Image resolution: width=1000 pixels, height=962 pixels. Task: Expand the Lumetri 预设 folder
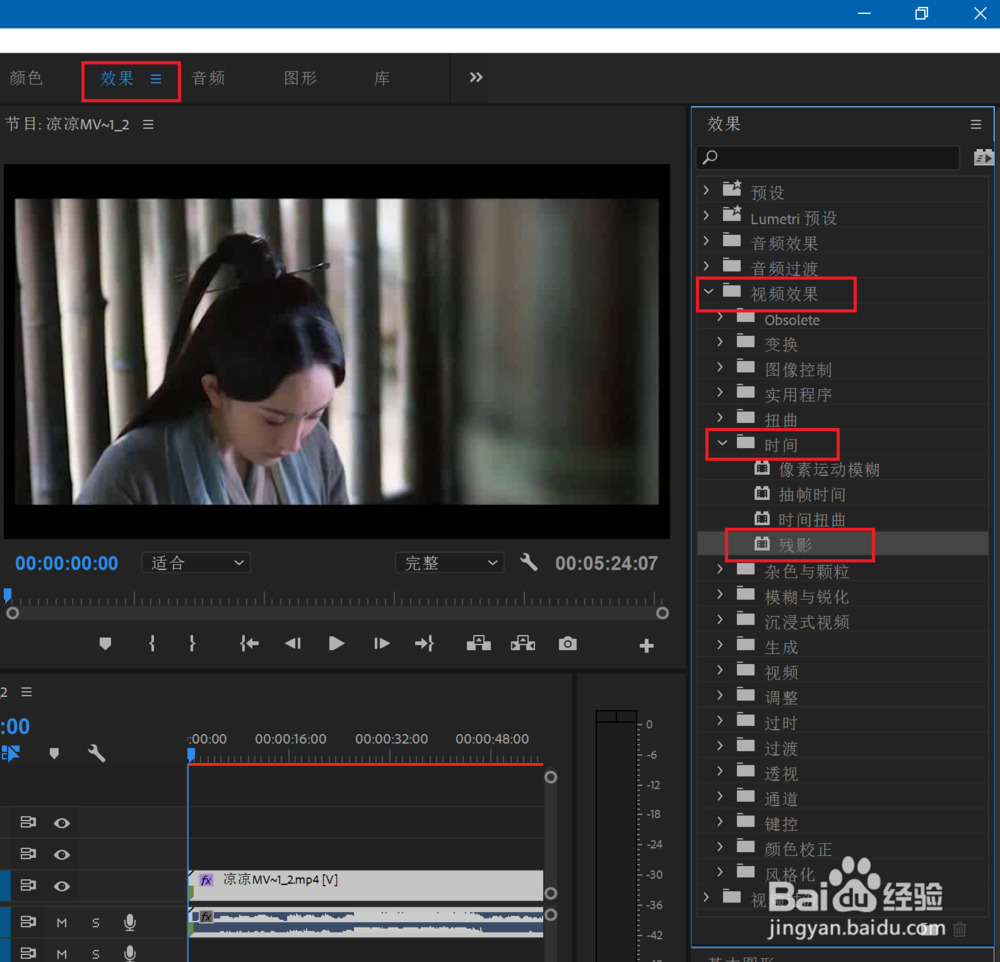(x=706, y=216)
